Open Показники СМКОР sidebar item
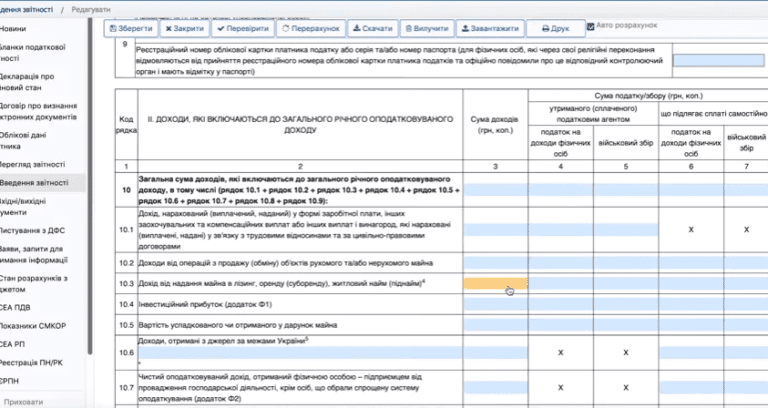This screenshot has width=768, height=408. pos(33,326)
